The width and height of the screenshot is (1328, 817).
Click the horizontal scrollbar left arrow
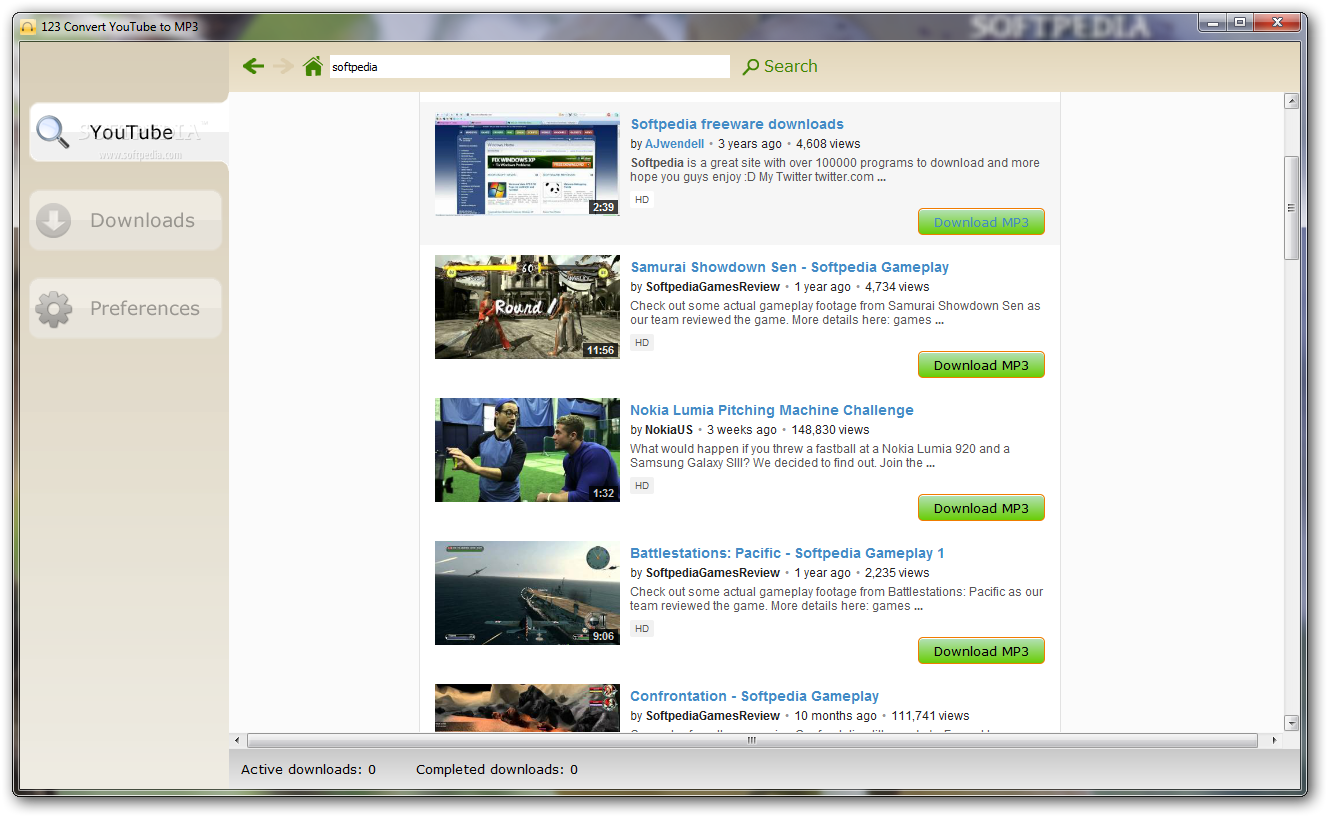(237, 740)
